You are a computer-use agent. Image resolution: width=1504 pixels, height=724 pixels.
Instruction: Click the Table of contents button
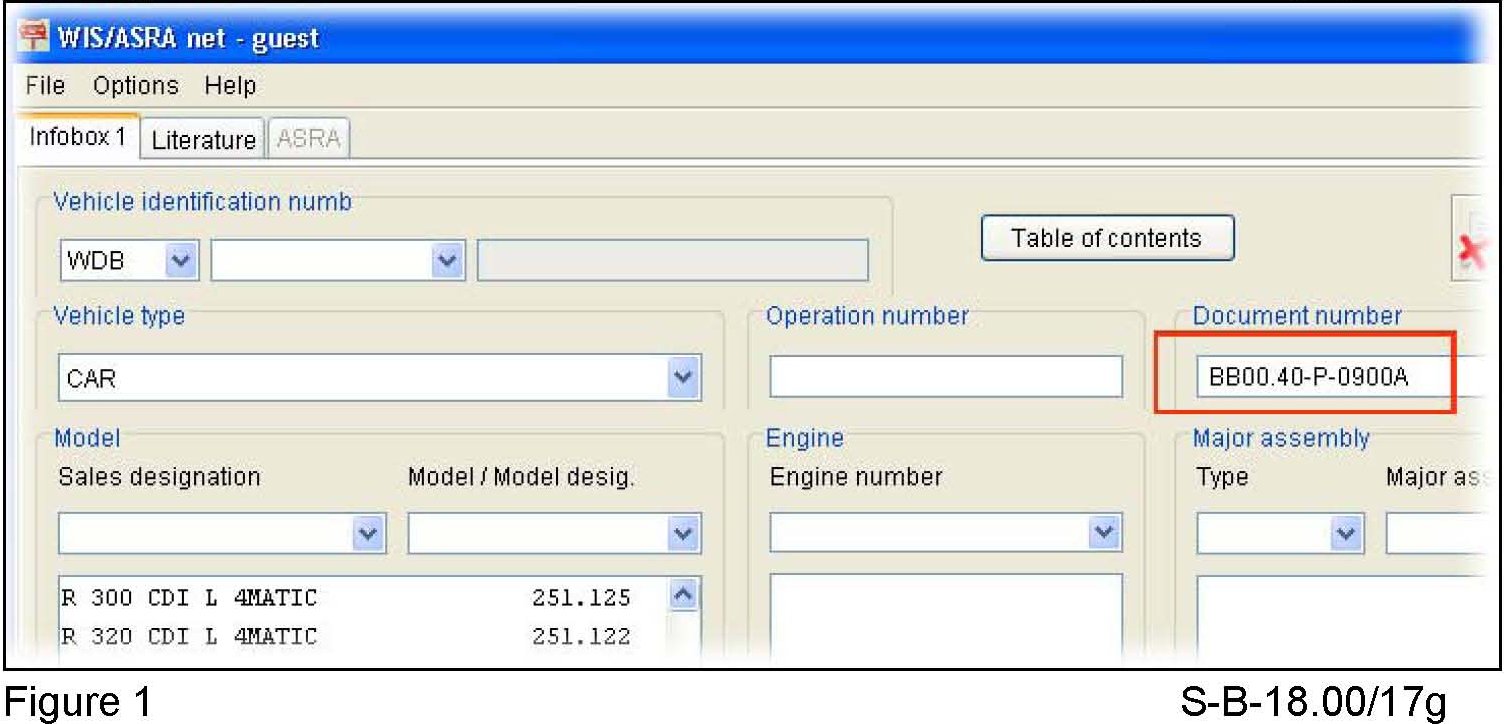click(1106, 239)
